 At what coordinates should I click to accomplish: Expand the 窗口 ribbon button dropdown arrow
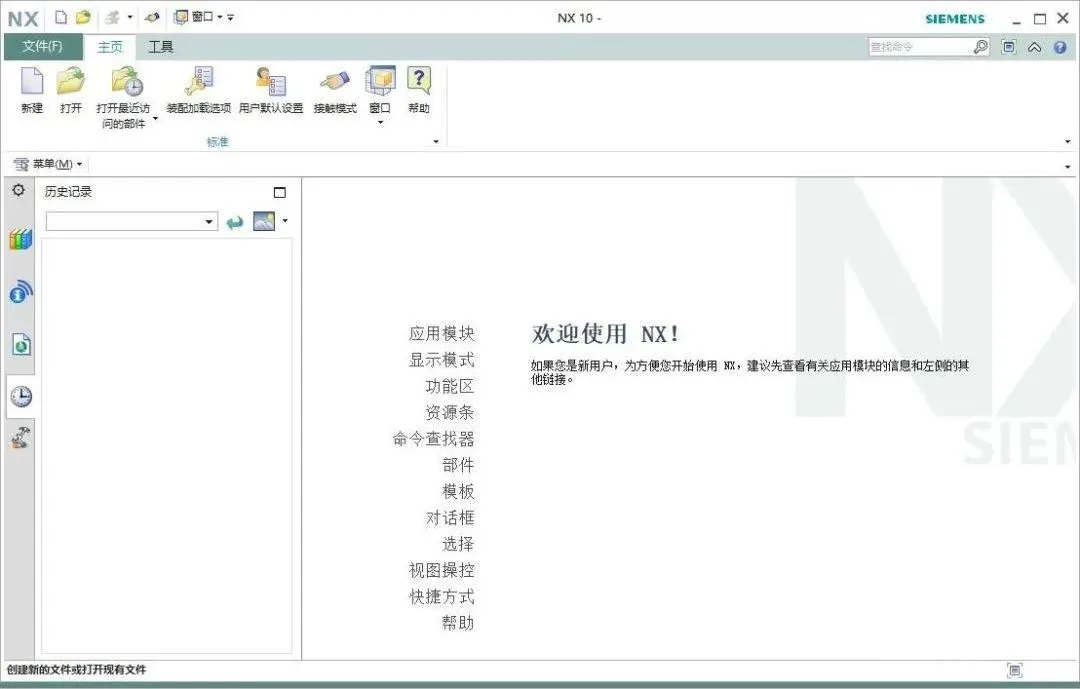point(380,123)
